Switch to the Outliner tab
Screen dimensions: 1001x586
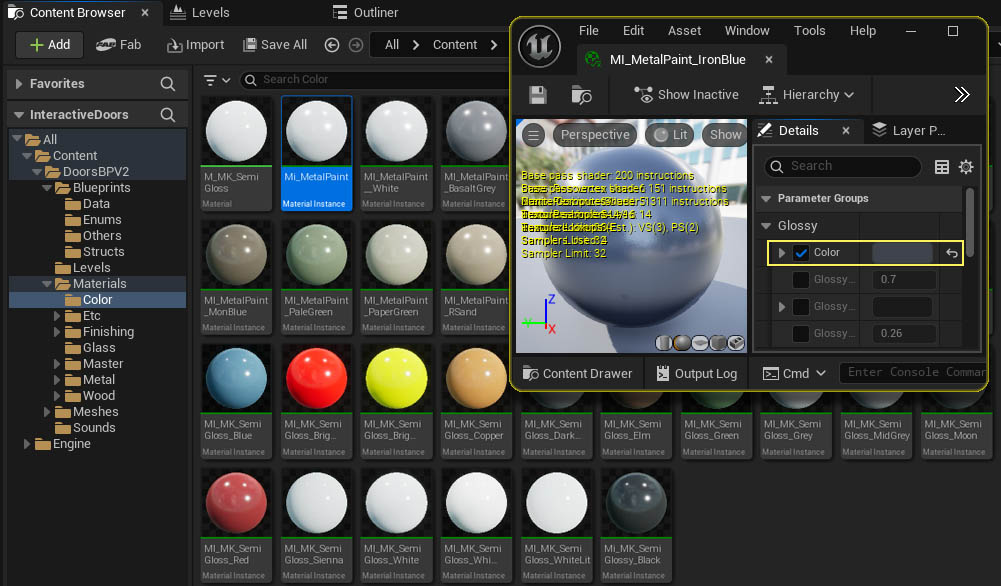point(366,12)
